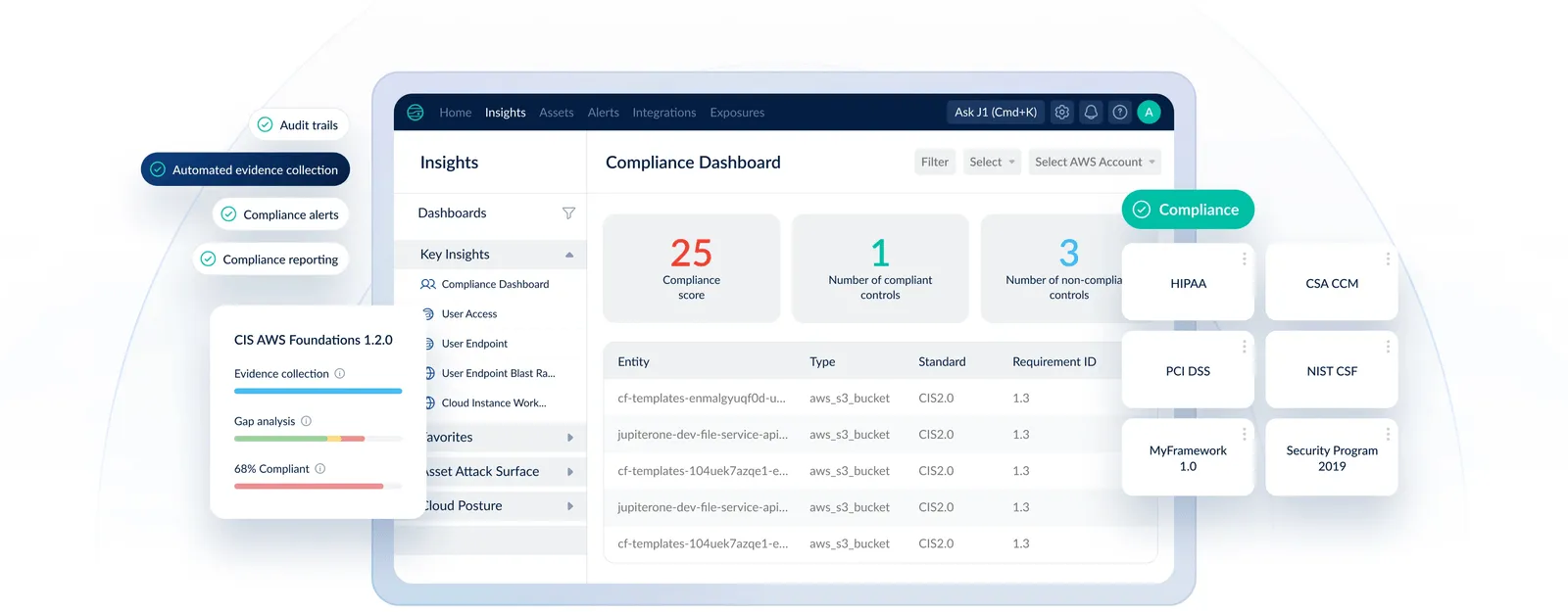Open the HIPAA framework card
This screenshot has width=1568, height=612.
tap(1188, 283)
